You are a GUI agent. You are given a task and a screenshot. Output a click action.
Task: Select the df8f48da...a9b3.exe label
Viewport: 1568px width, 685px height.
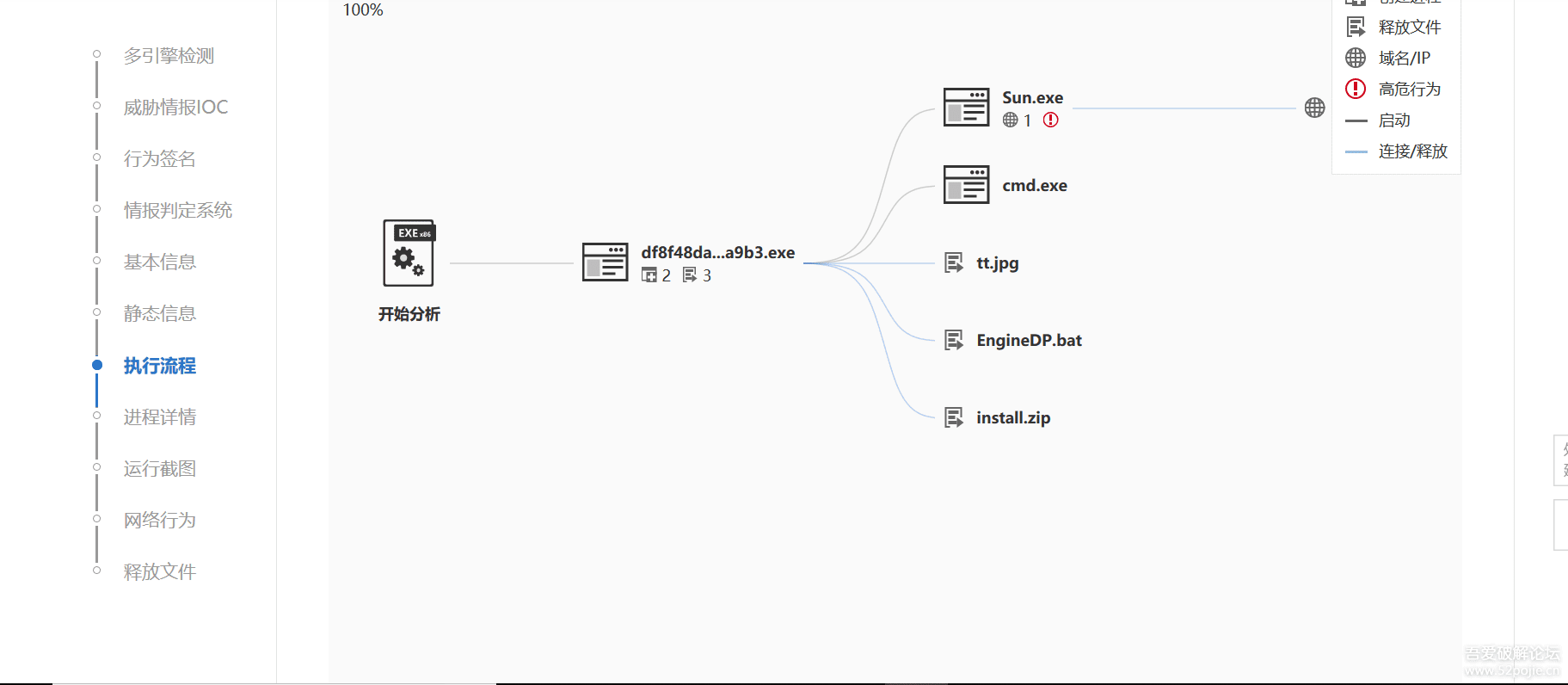click(x=718, y=252)
